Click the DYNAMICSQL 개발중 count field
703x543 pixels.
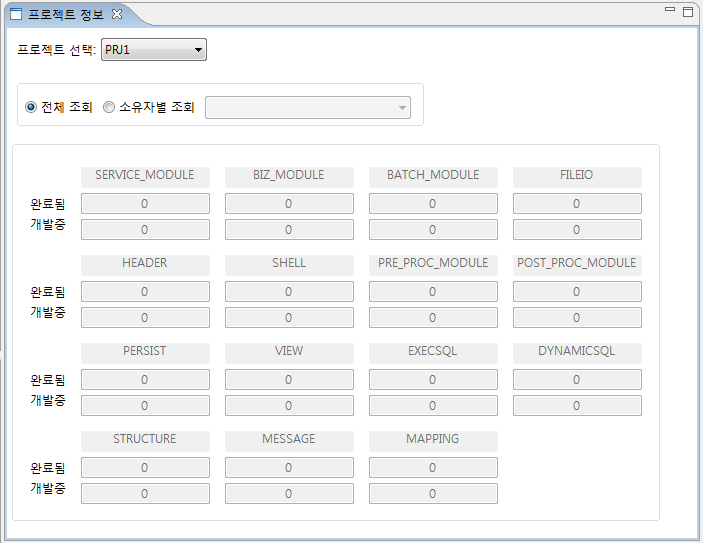tap(577, 406)
